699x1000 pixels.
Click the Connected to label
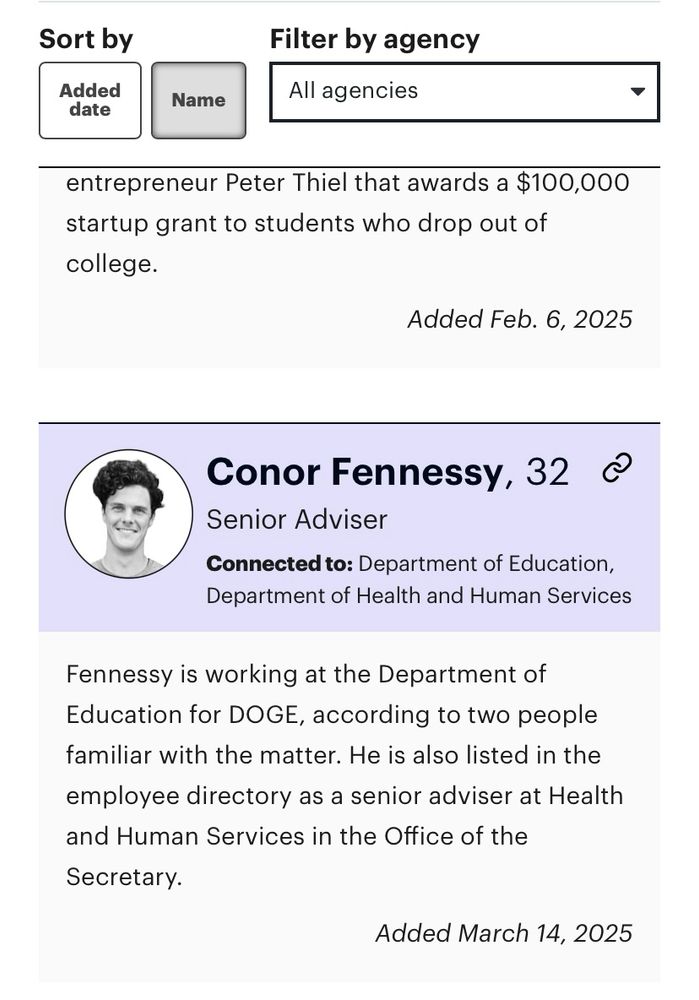point(279,564)
